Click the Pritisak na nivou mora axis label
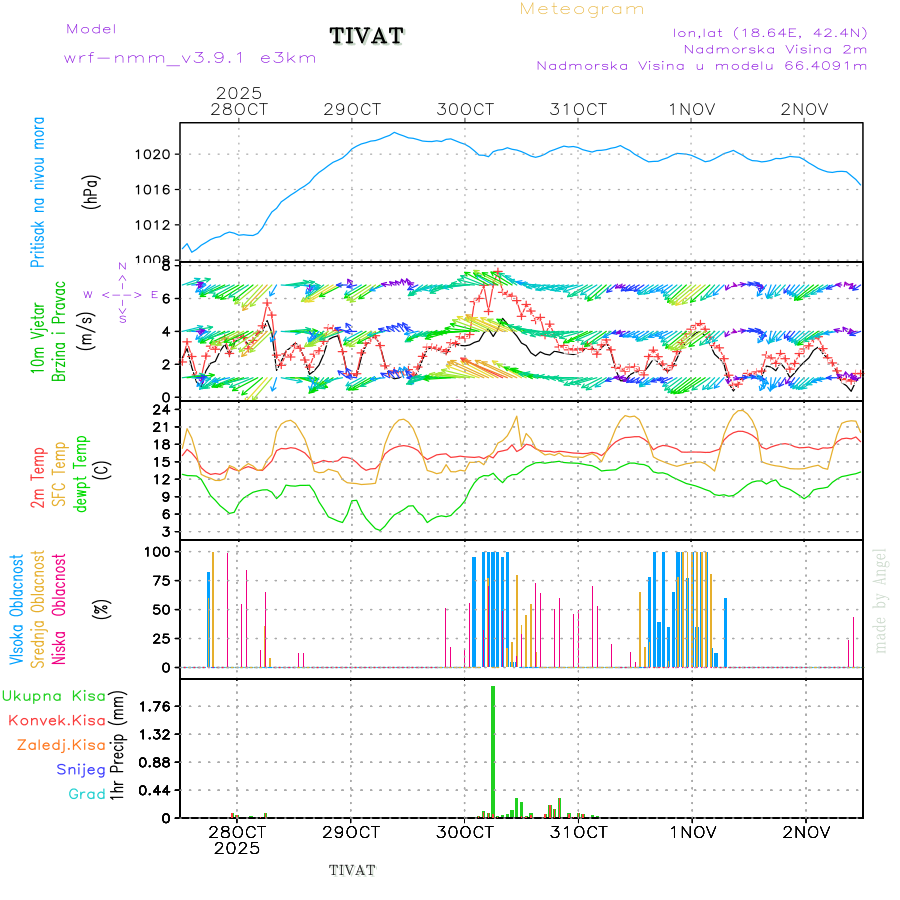This screenshot has width=900, height=900. point(38,192)
